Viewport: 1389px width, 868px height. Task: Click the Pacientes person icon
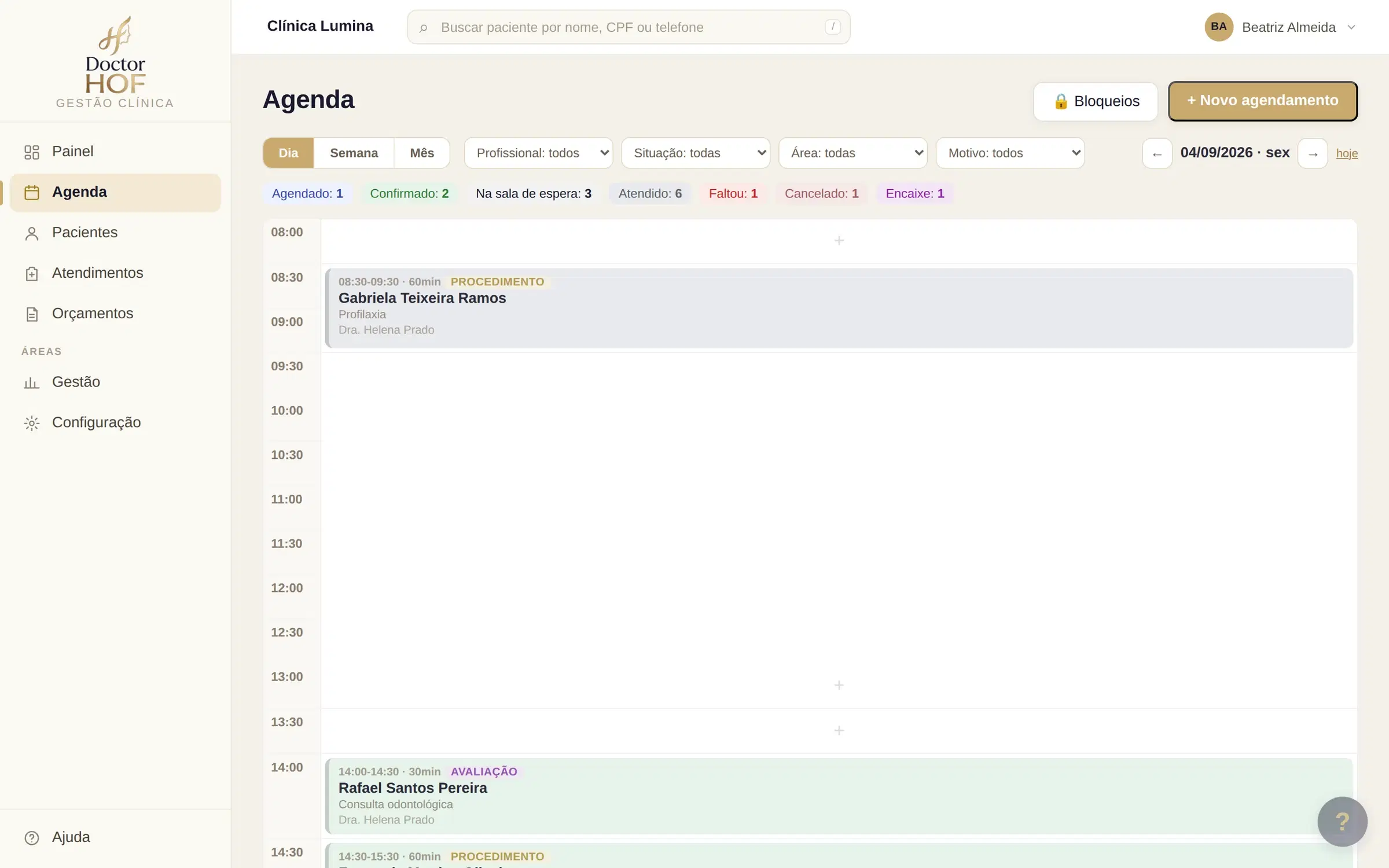pyautogui.click(x=32, y=233)
